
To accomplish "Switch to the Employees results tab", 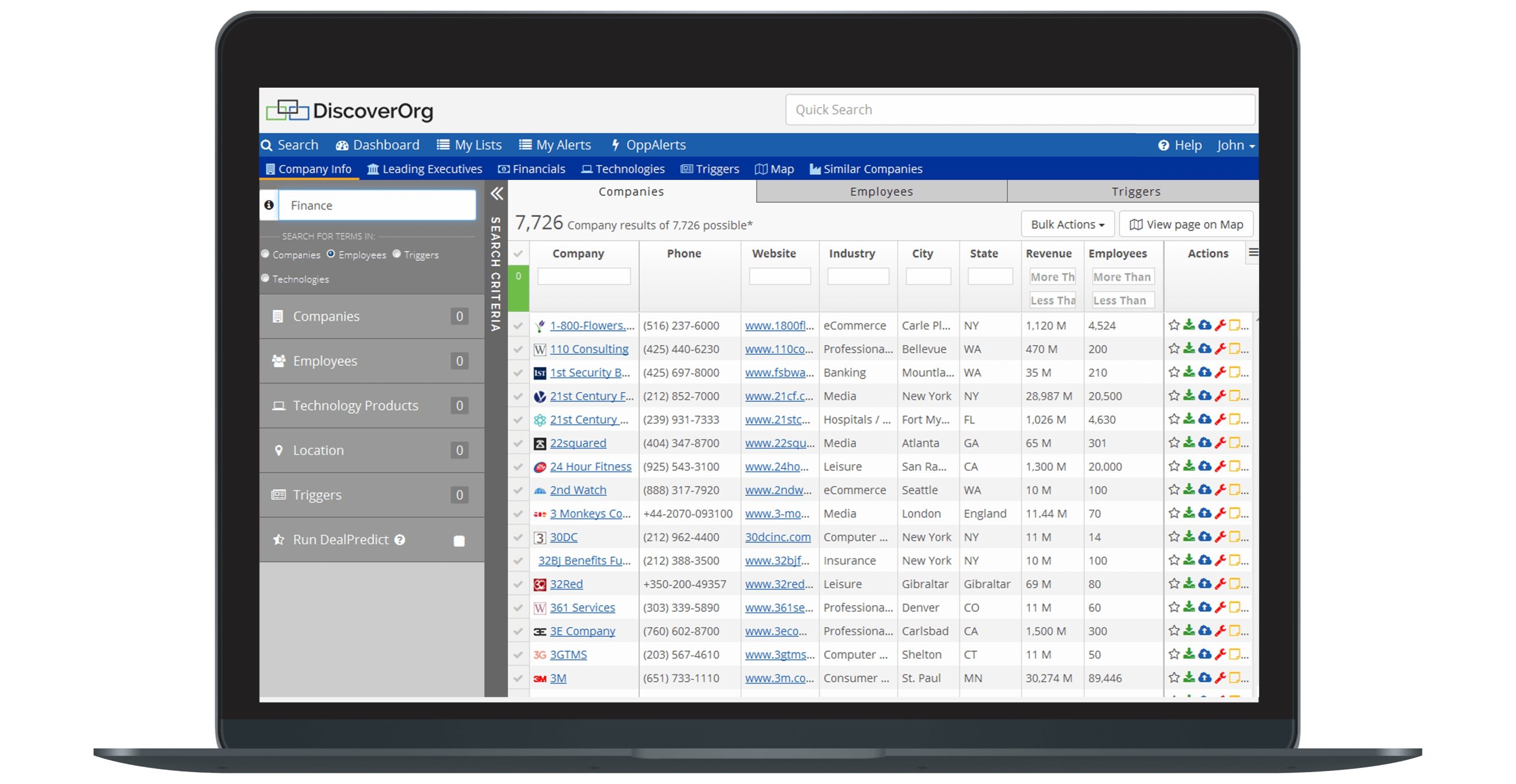I will (x=881, y=191).
